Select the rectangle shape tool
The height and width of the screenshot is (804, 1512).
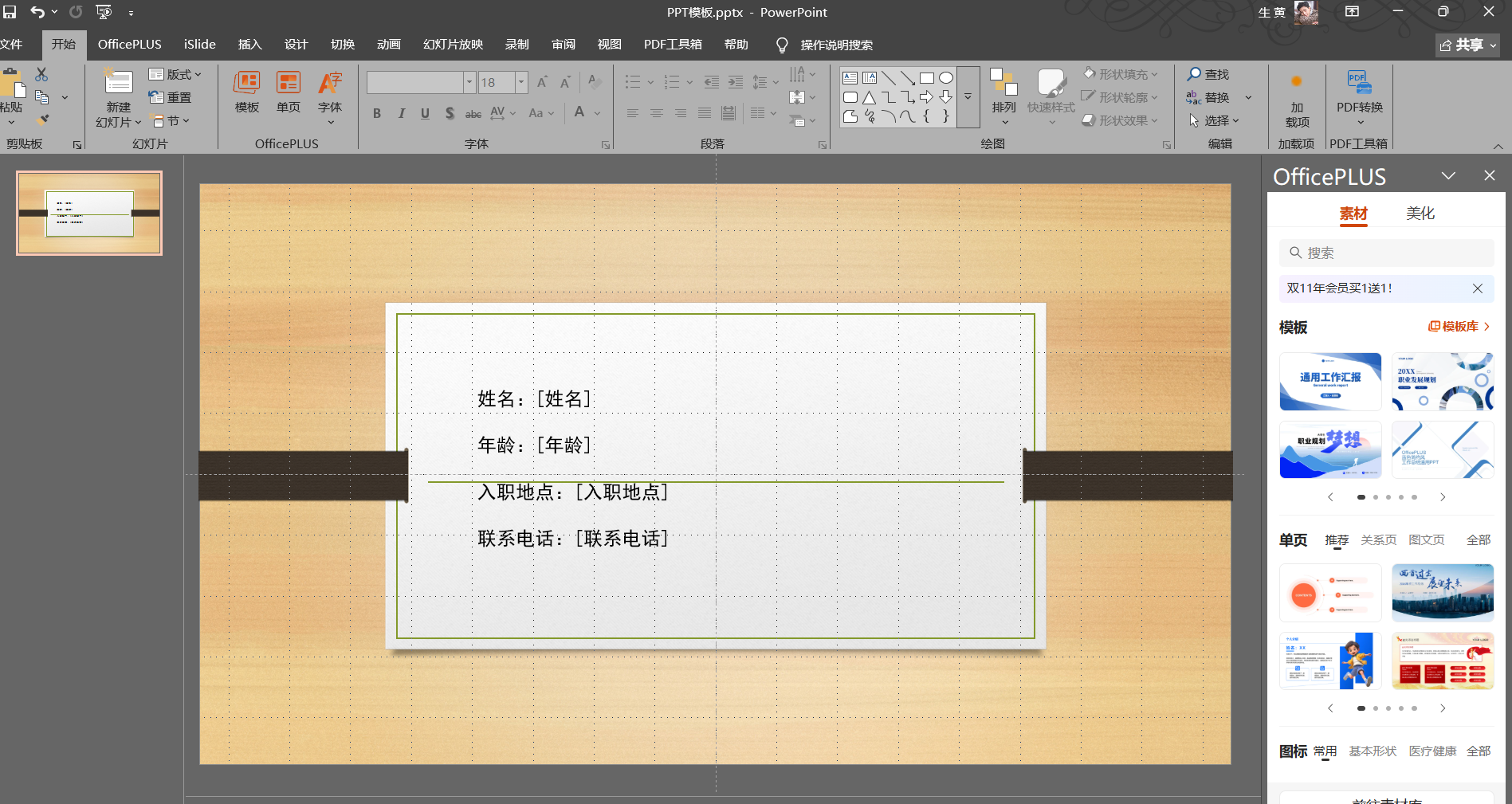point(927,77)
